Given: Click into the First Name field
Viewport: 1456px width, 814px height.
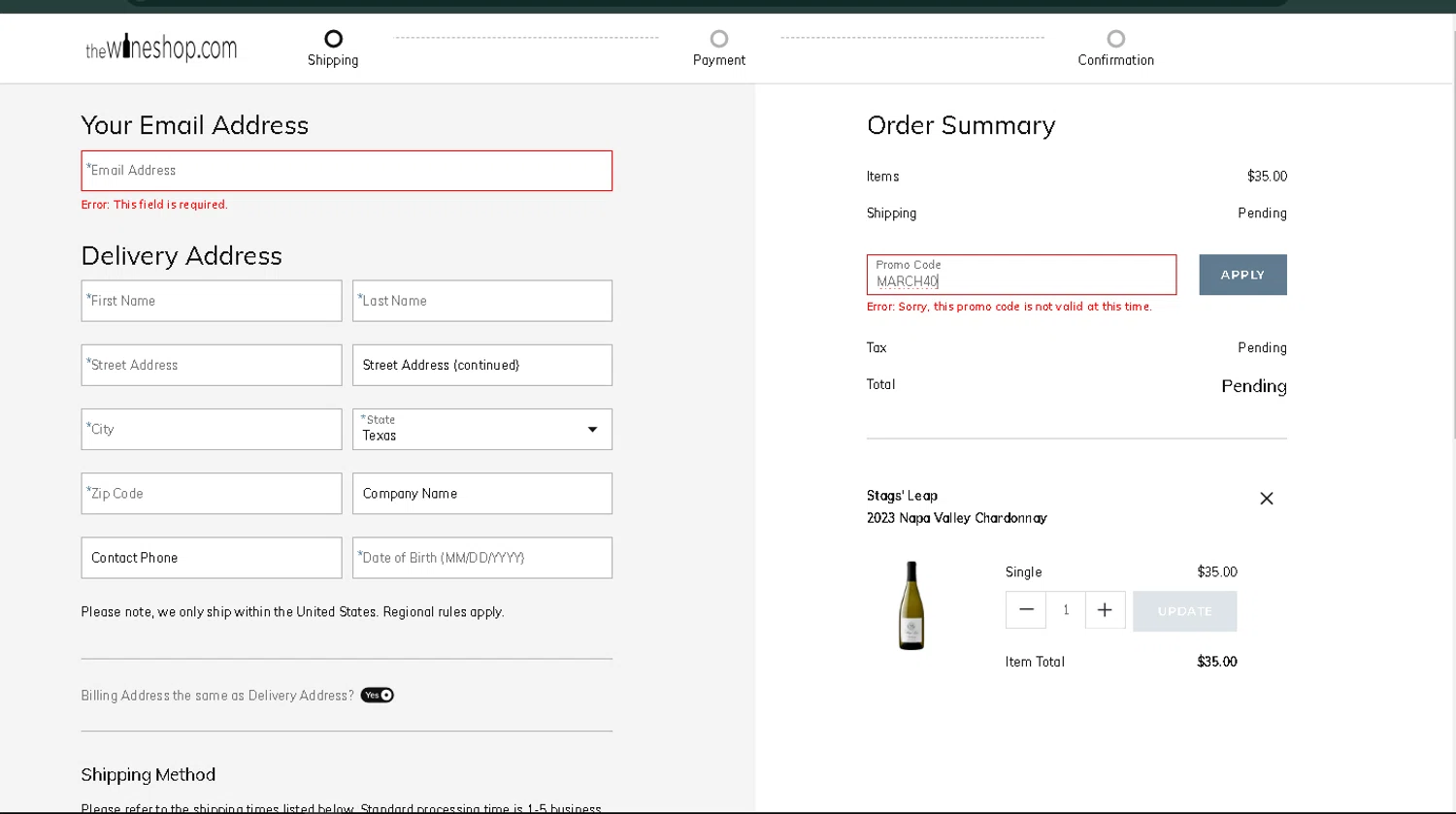Looking at the screenshot, I should [x=212, y=301].
